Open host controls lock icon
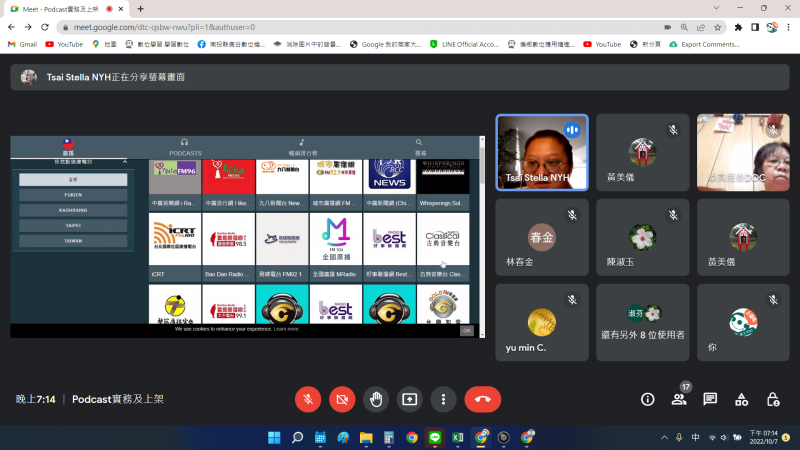 [772, 399]
